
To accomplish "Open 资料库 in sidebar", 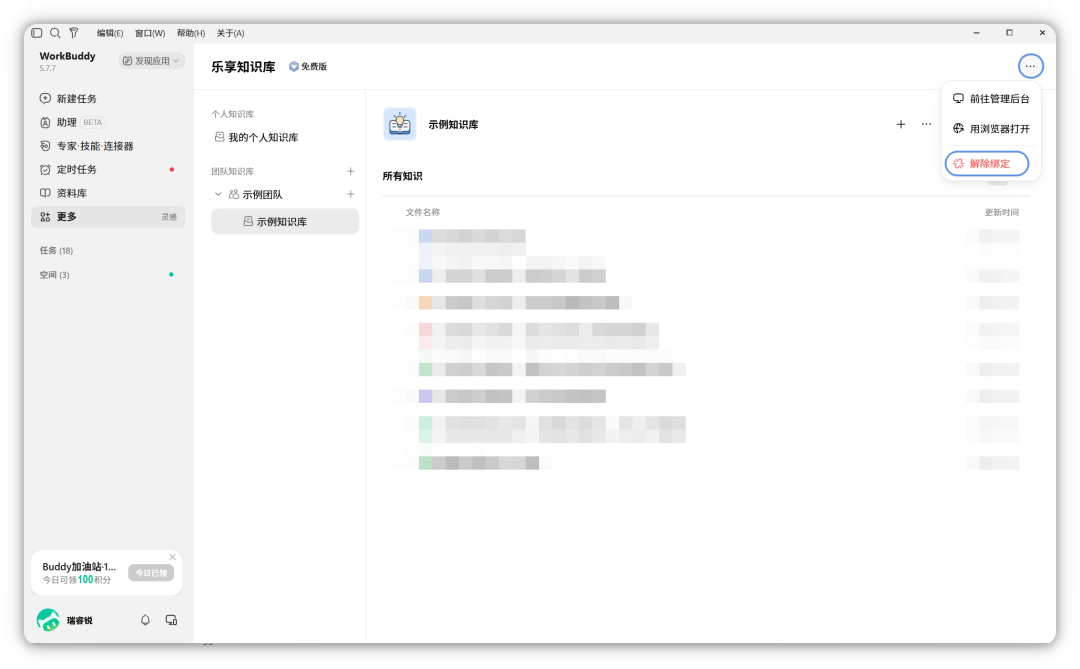I will [x=108, y=193].
